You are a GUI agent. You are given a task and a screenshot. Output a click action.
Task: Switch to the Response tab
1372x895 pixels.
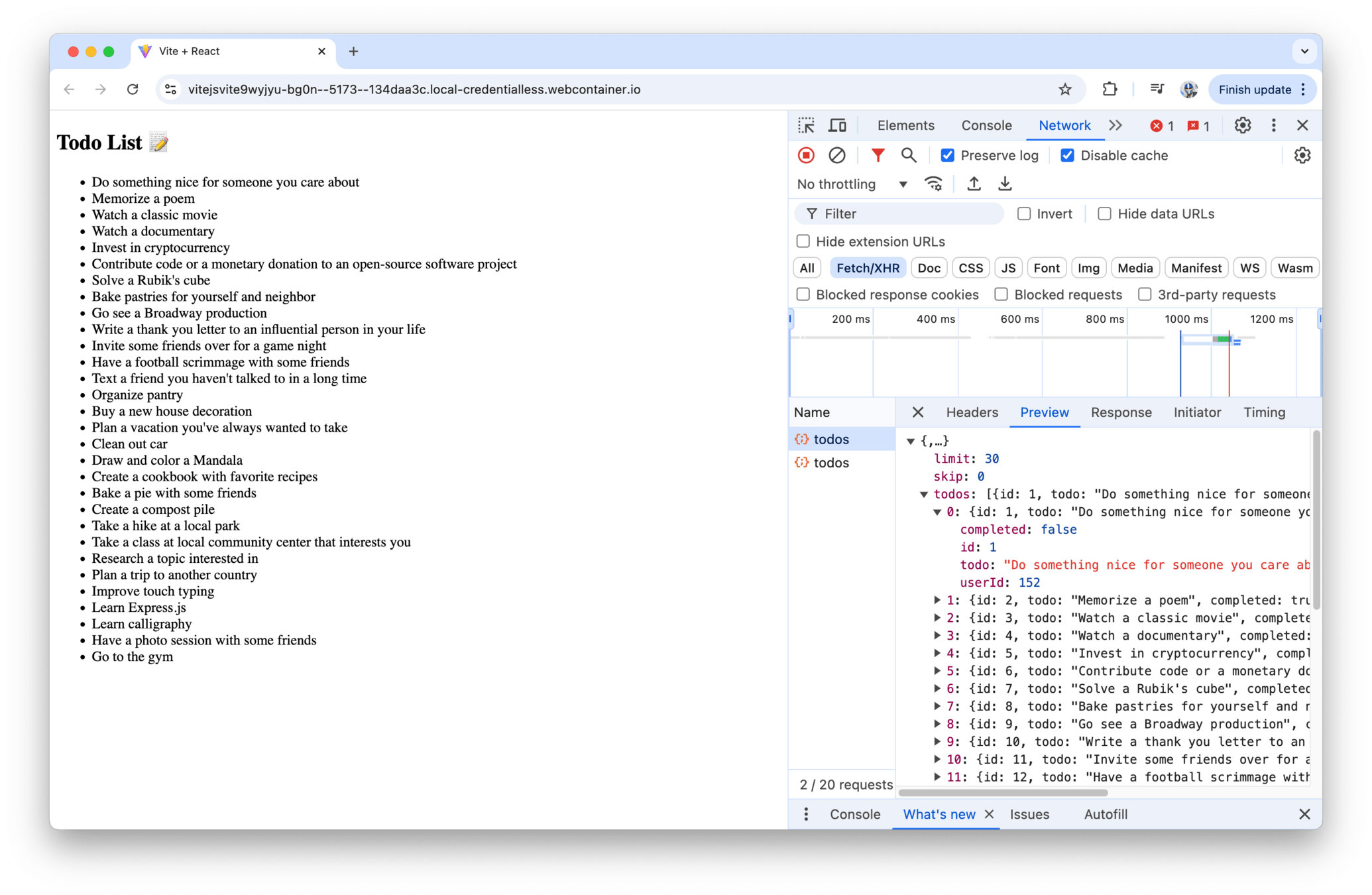point(1121,412)
